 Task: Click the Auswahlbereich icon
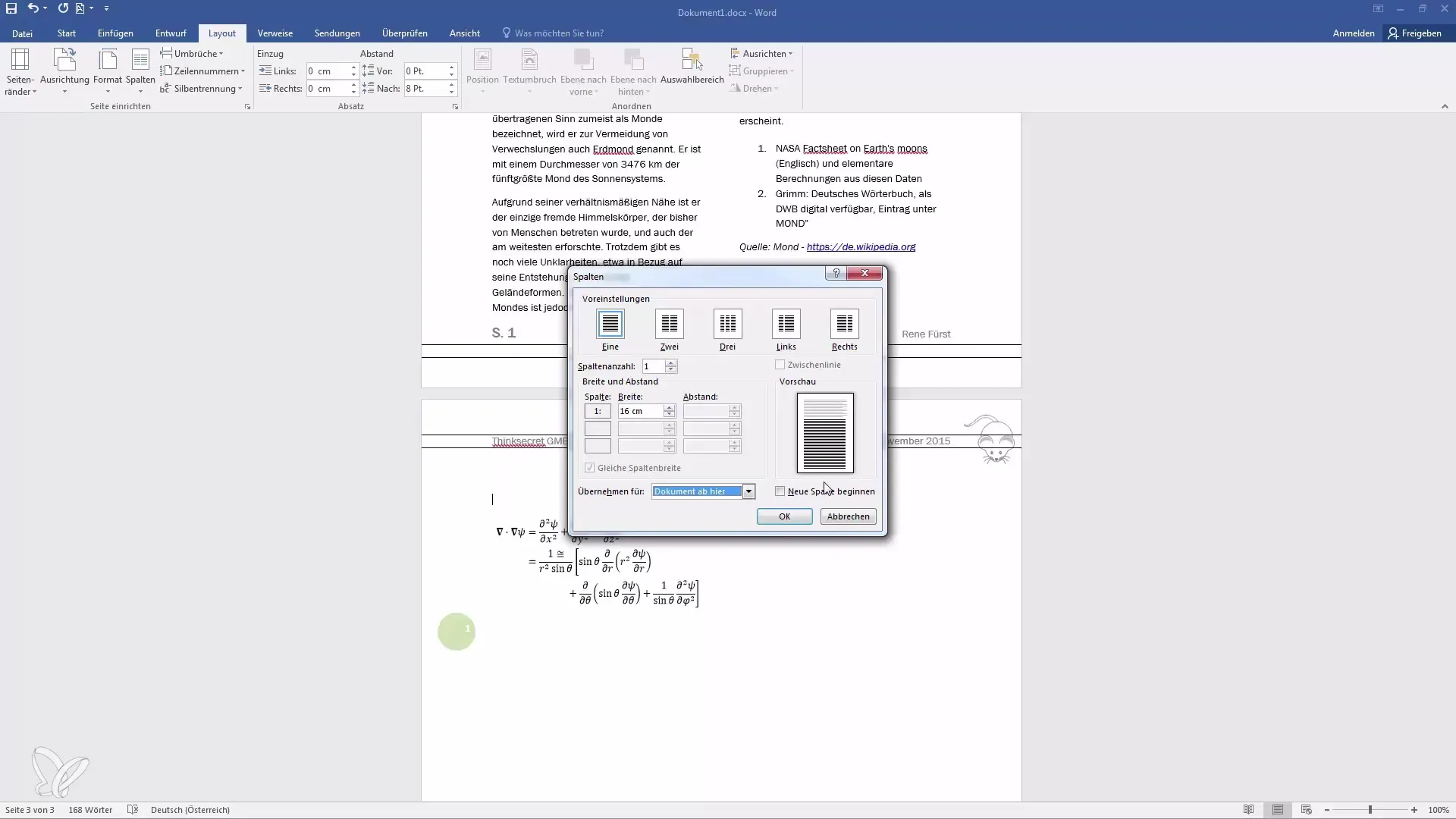pos(692,67)
